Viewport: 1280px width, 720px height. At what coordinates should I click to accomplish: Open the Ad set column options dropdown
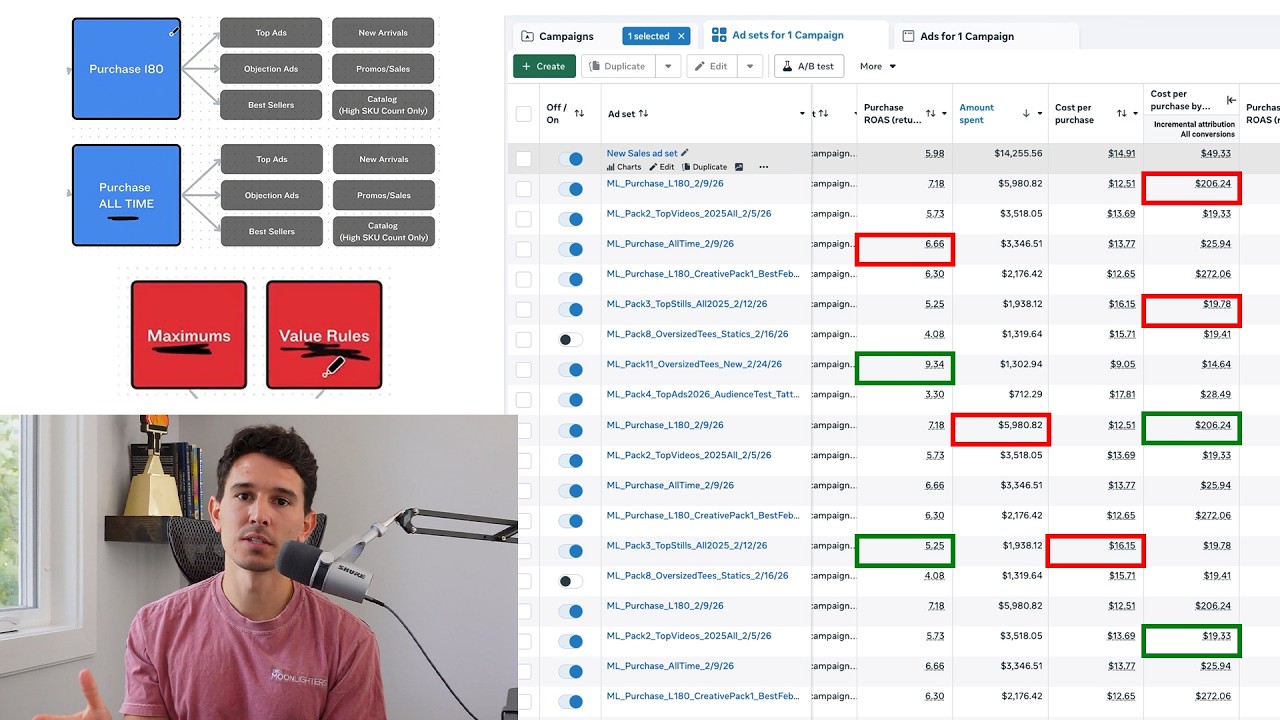point(802,113)
